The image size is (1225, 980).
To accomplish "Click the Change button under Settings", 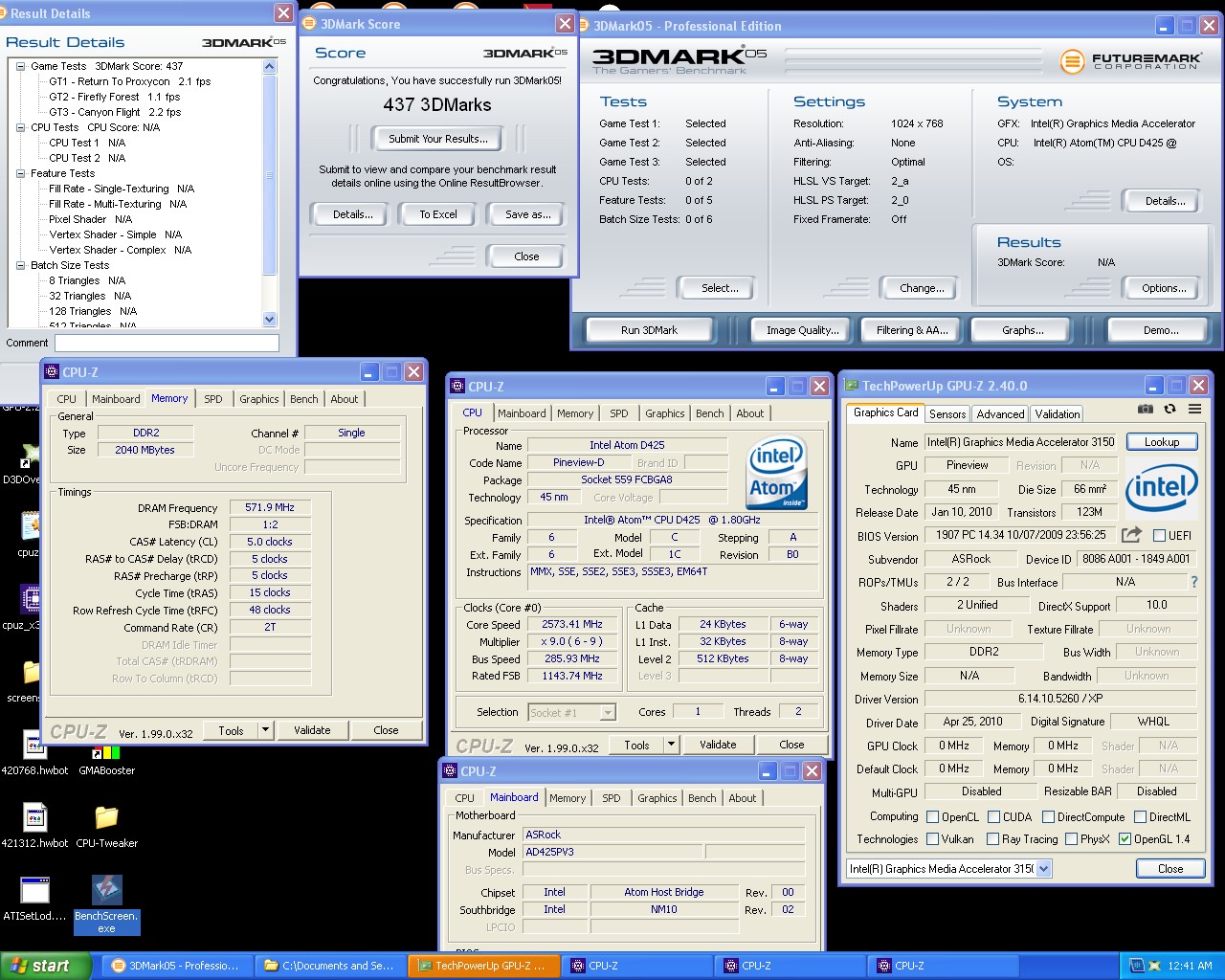I will [x=922, y=288].
